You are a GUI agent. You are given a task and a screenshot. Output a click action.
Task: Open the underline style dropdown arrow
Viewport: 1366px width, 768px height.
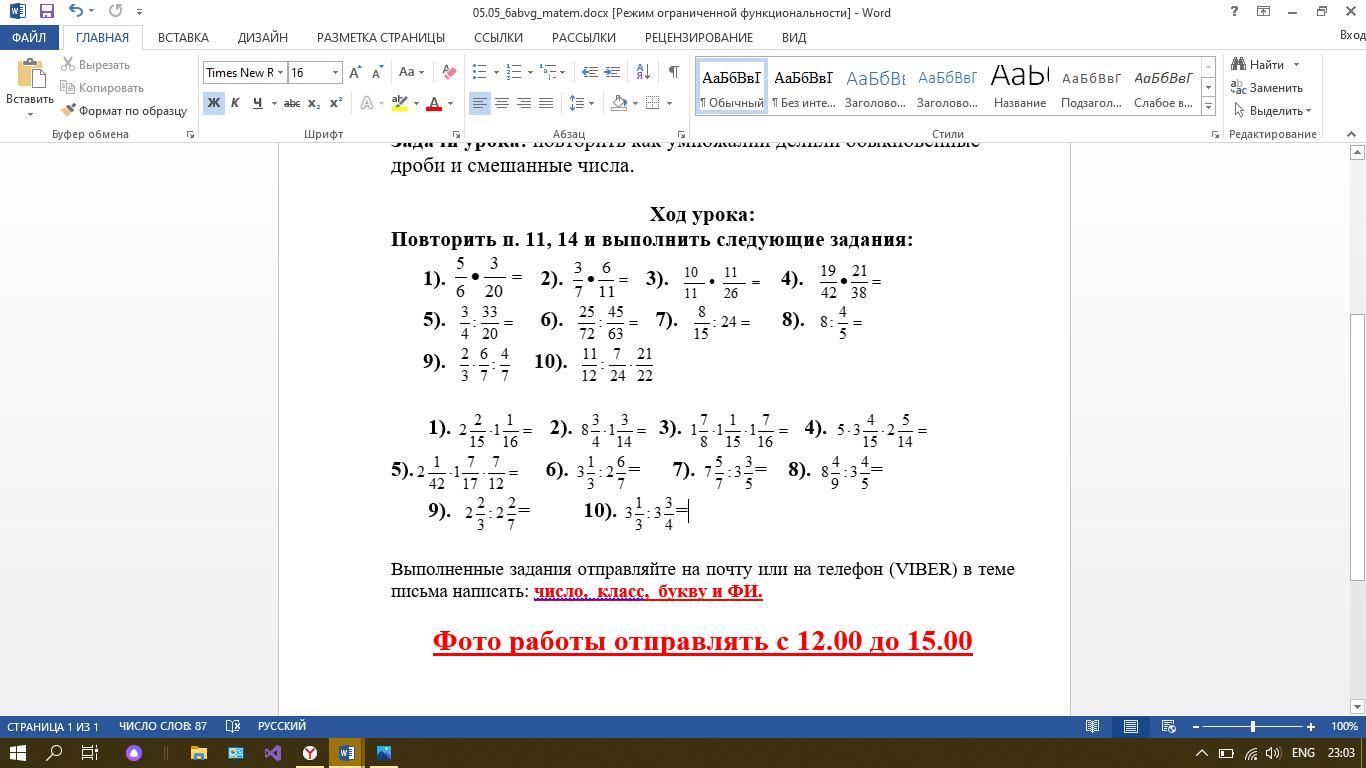point(272,103)
